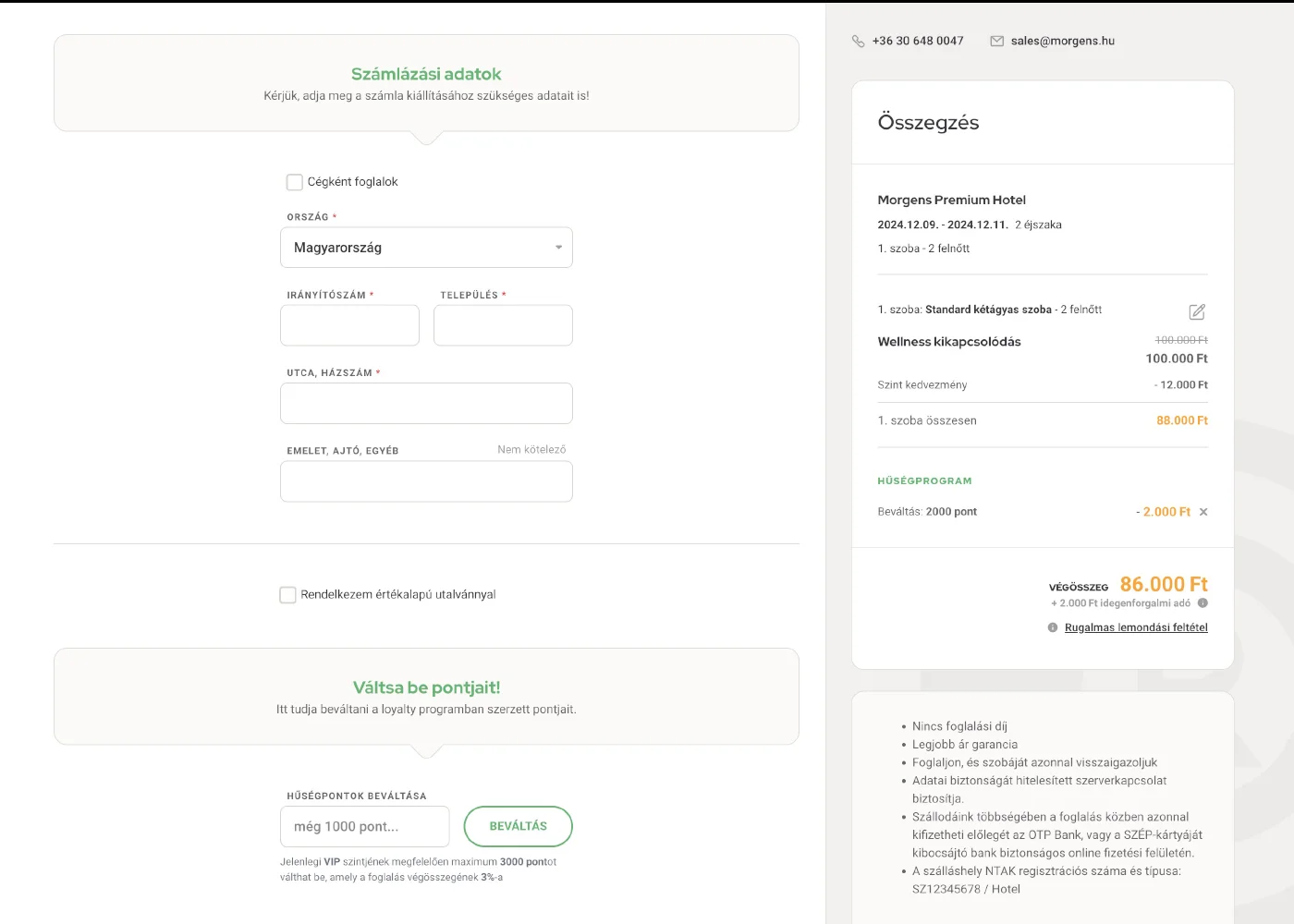Click the Morgens Premium Hotel name
Image resolution: width=1294 pixels, height=924 pixels.
[951, 200]
